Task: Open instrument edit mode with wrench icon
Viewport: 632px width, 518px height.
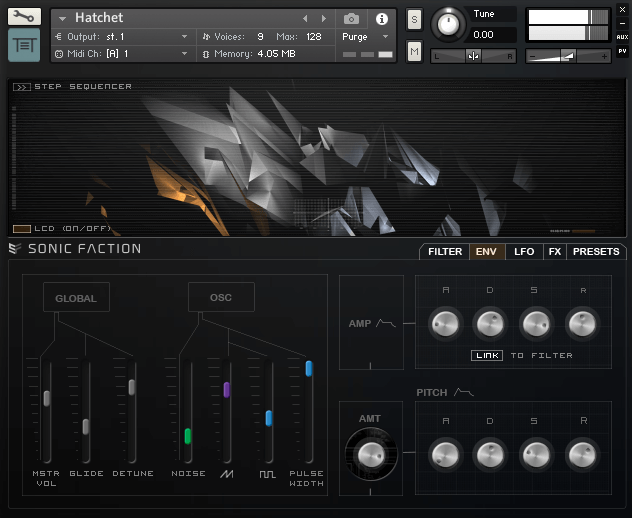Action: pos(24,17)
